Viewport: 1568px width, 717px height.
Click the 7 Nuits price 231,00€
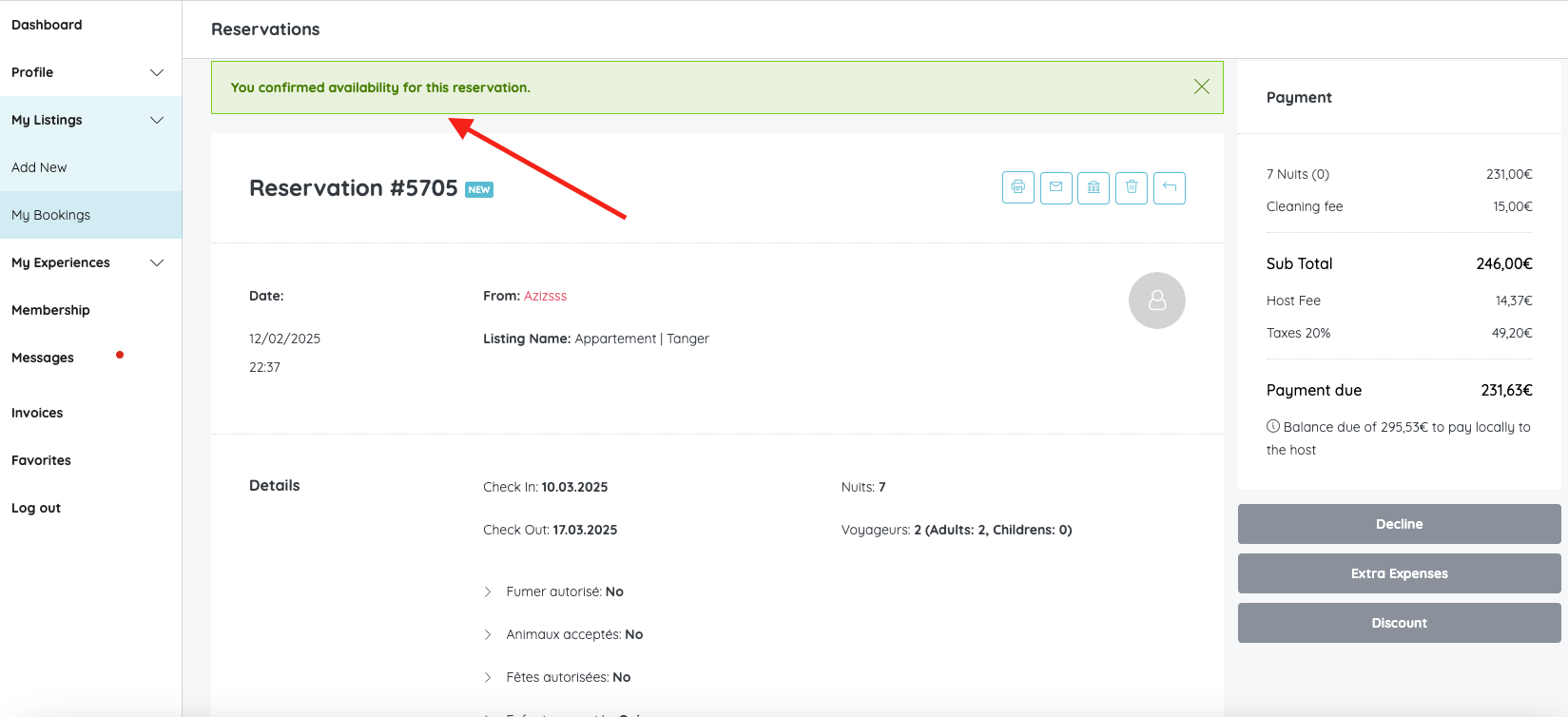tap(1509, 174)
